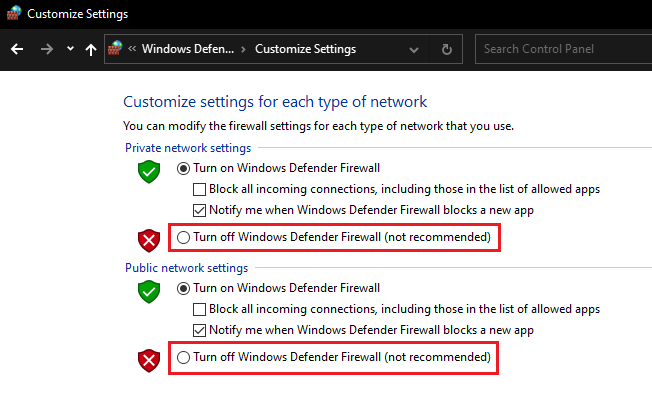Click the Forward navigation arrow
Image resolution: width=652 pixels, height=403 pixels.
pyautogui.click(x=46, y=48)
